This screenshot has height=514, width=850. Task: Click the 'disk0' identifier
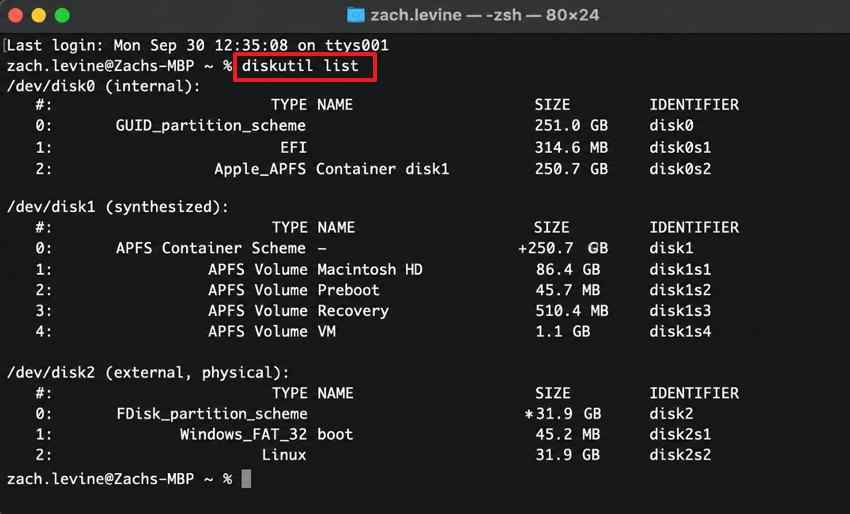click(671, 126)
